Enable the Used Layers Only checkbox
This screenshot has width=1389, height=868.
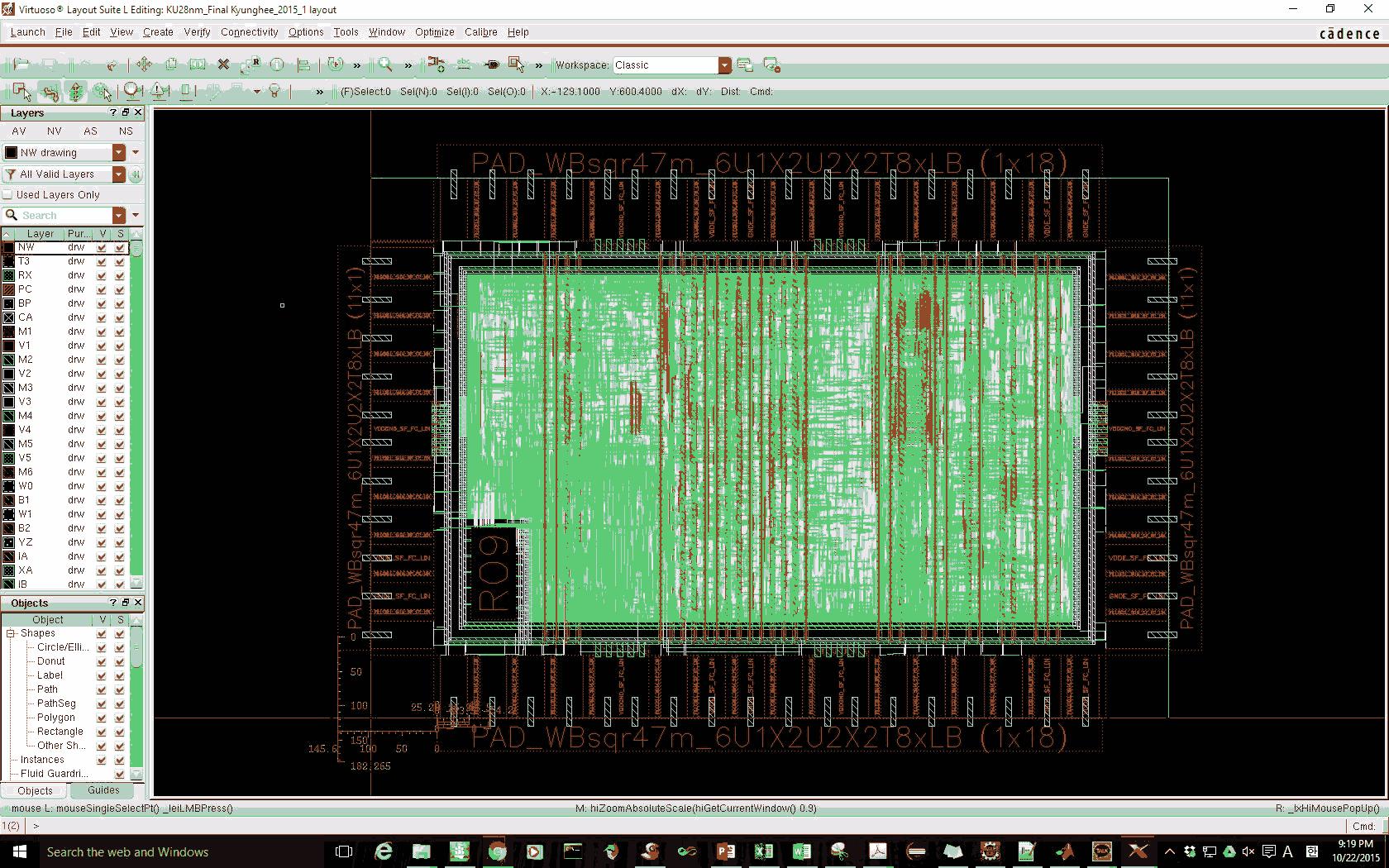pos(8,195)
